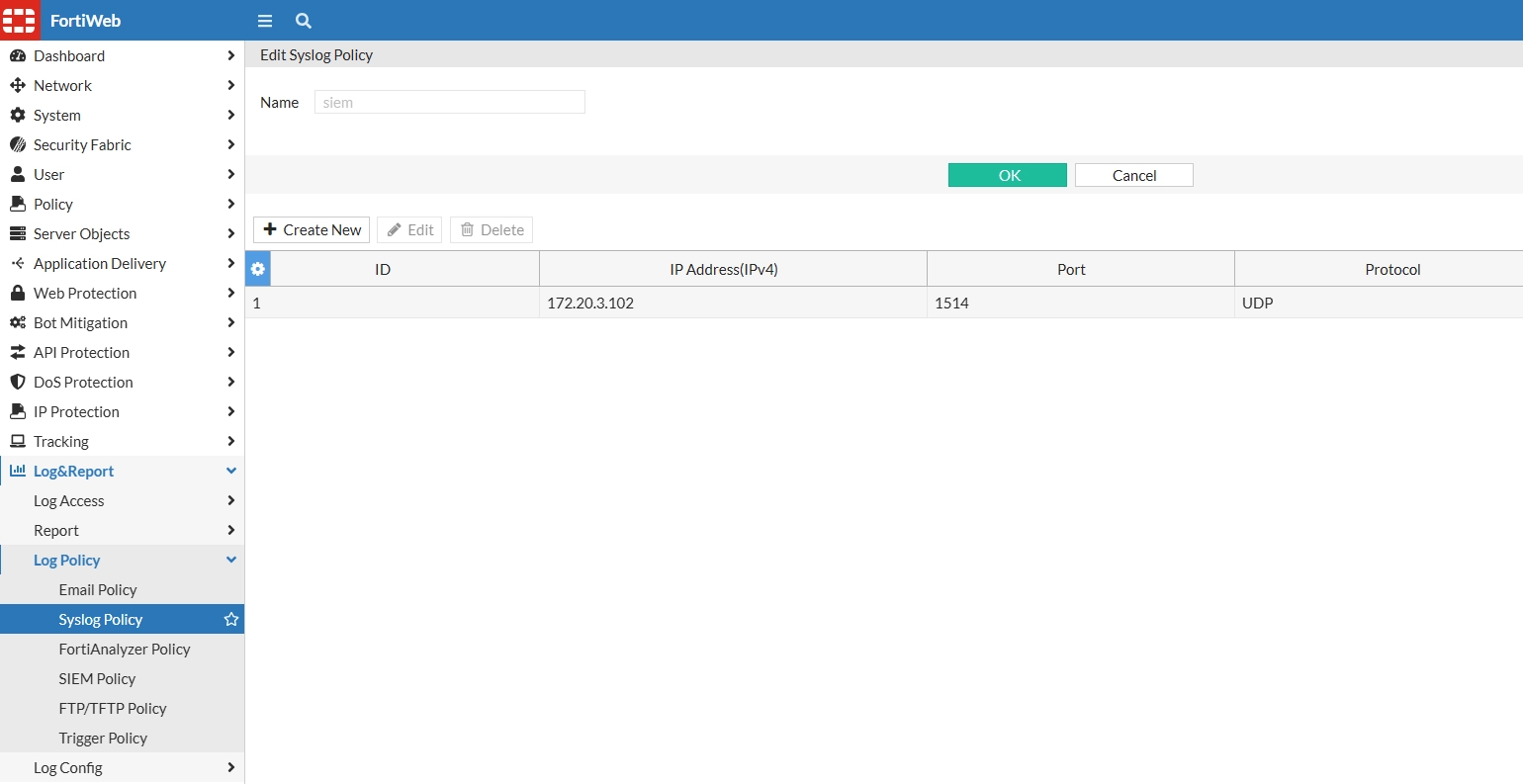Viewport: 1523px width, 784px height.
Task: Click the Security Fabric icon
Action: (x=18, y=145)
